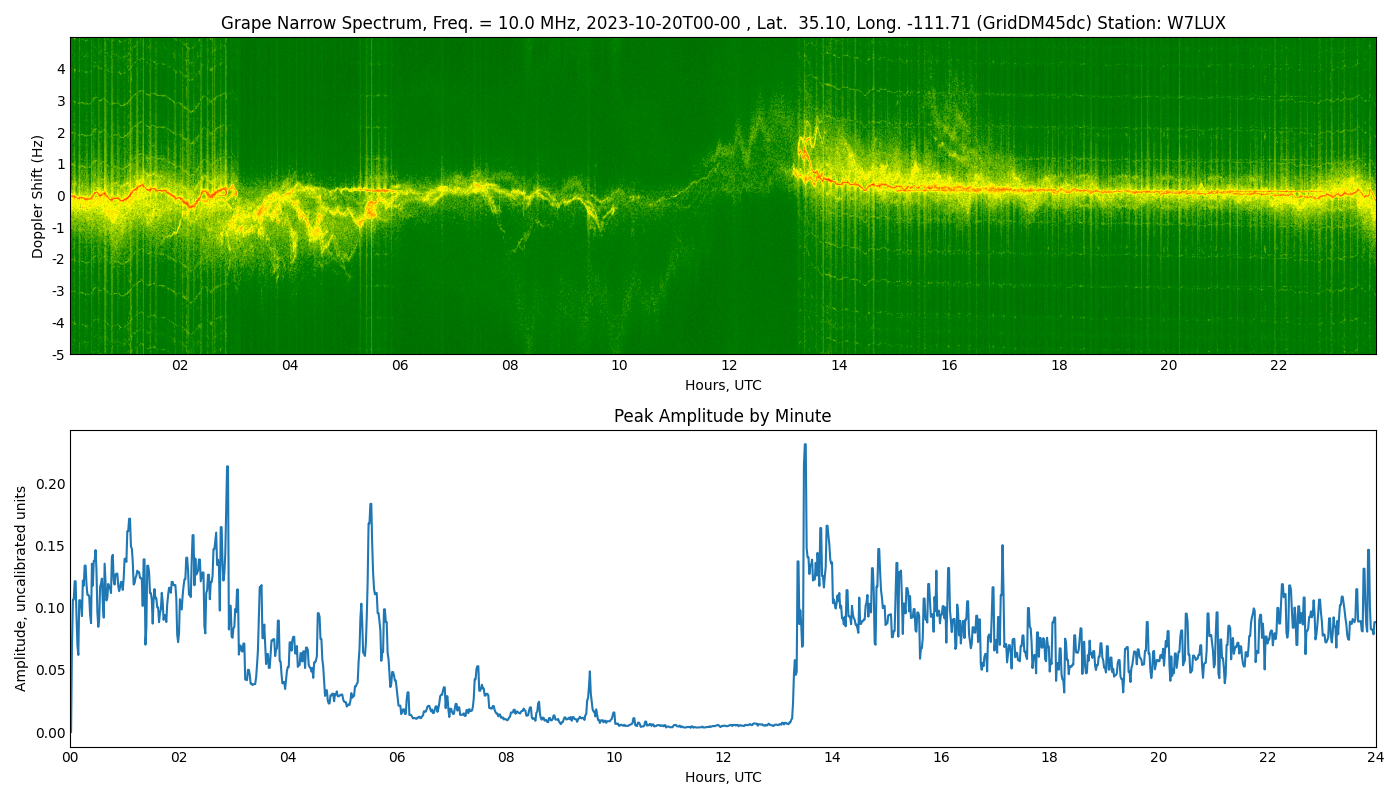Click the -5 Doppler shift tick label
This screenshot has width=1400, height=800.
pos(58,354)
